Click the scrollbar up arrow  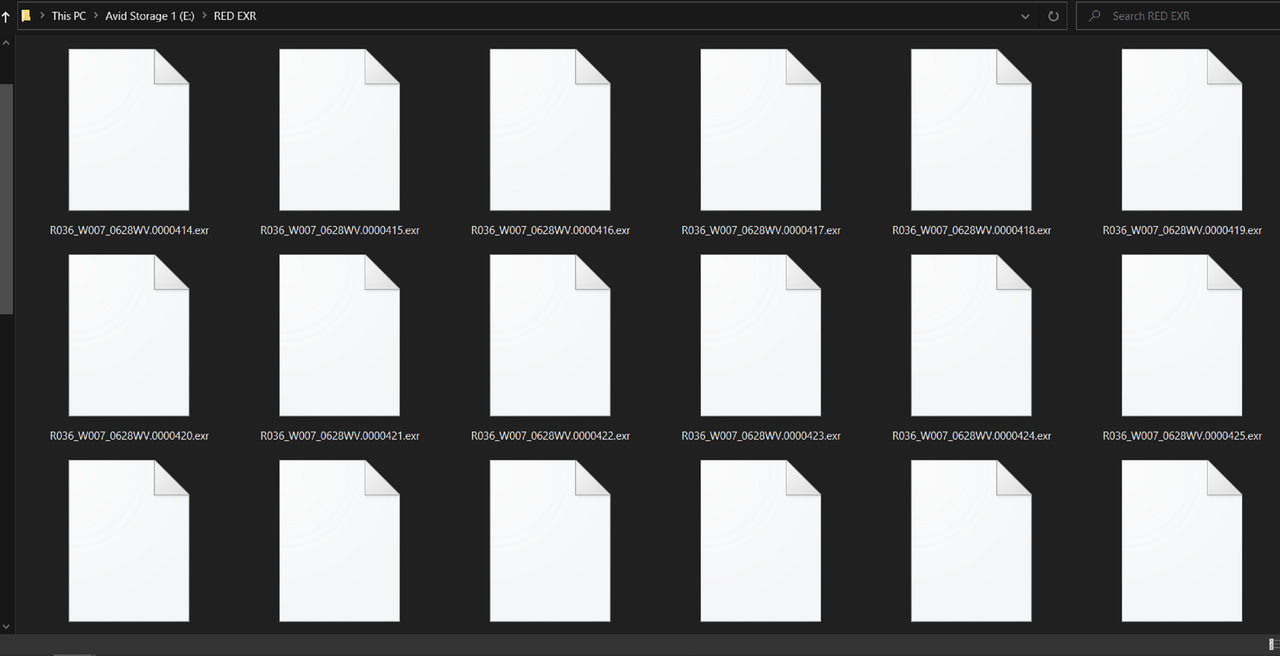[x=6, y=44]
